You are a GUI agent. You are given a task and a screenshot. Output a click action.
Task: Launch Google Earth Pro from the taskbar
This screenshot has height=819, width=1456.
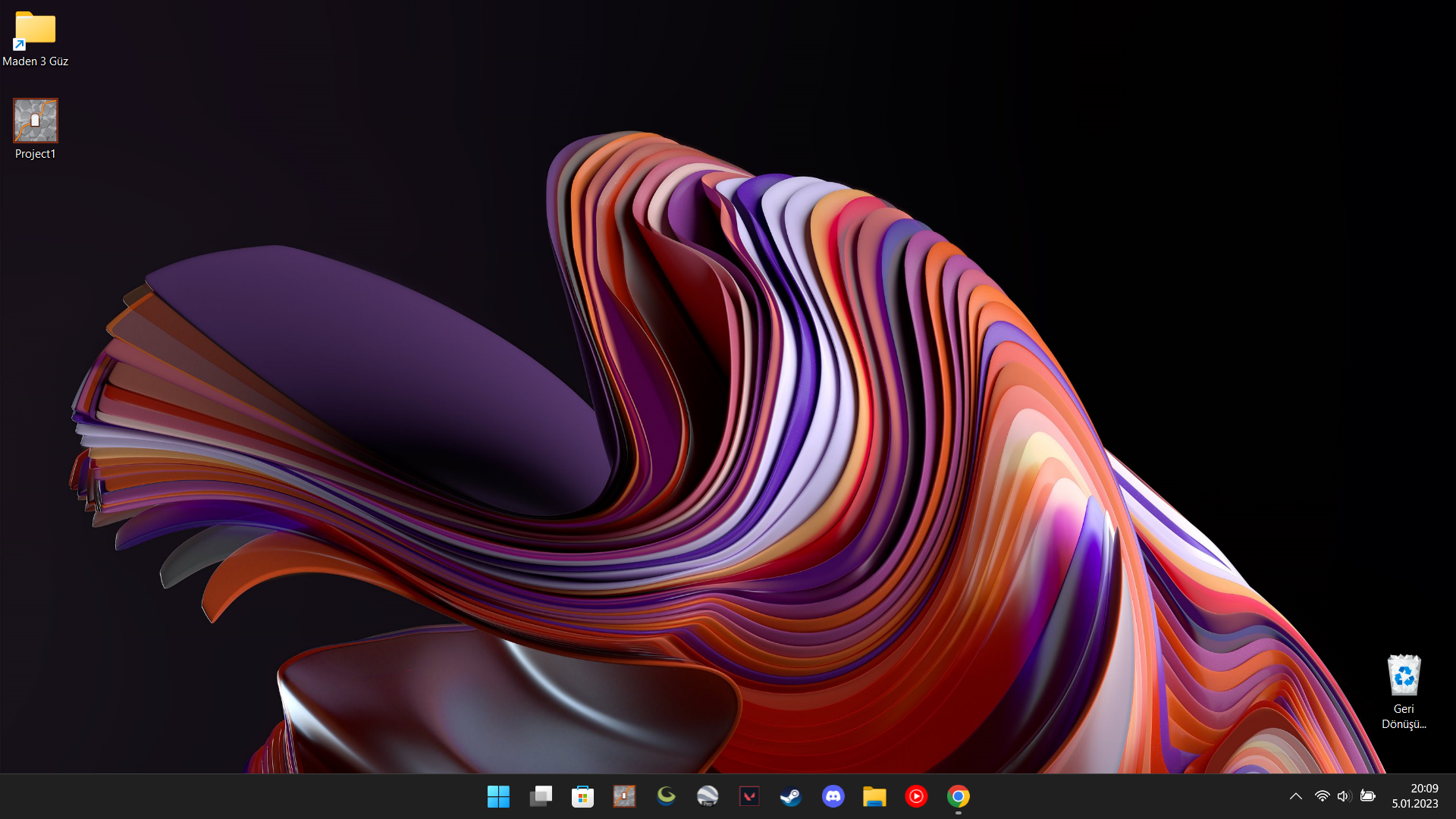(x=708, y=796)
